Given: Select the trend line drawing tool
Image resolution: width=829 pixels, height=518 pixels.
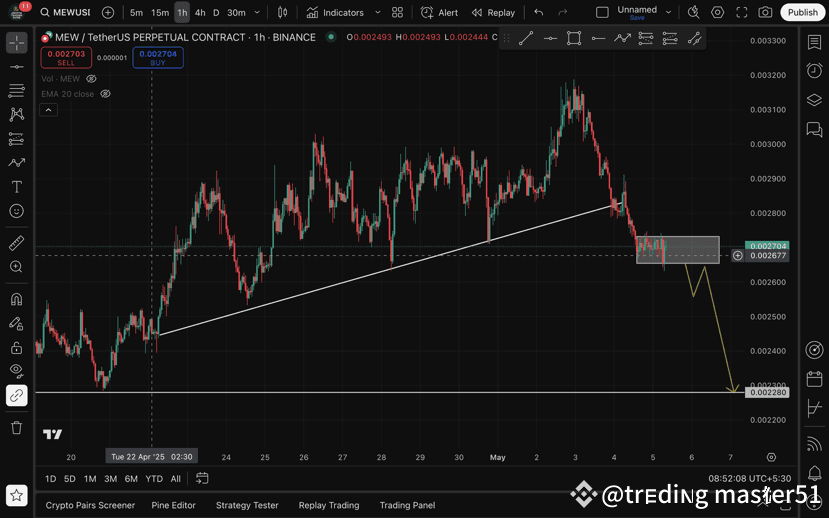Looking at the screenshot, I should (16, 67).
